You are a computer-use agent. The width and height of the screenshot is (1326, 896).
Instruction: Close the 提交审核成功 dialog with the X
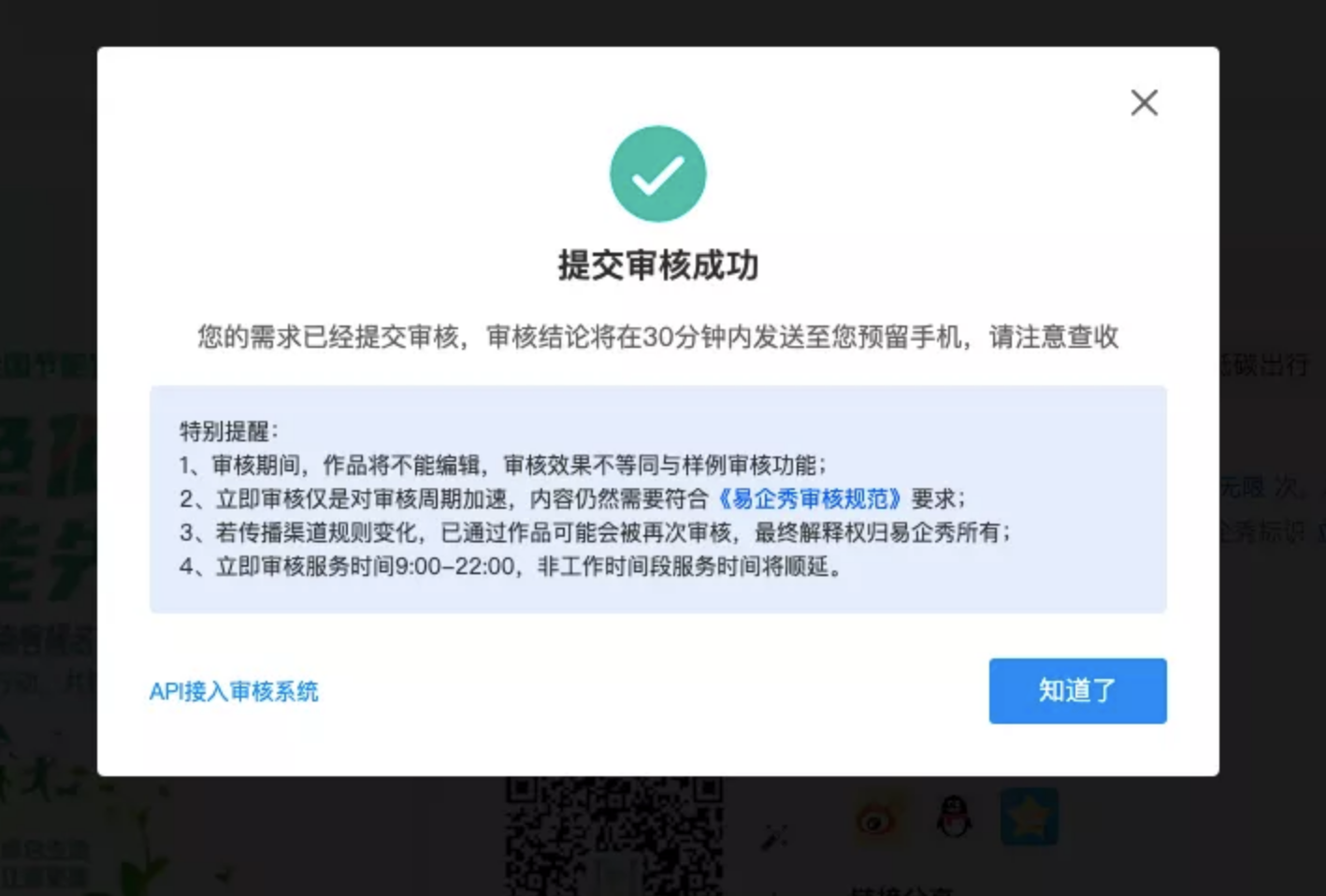click(x=1144, y=102)
